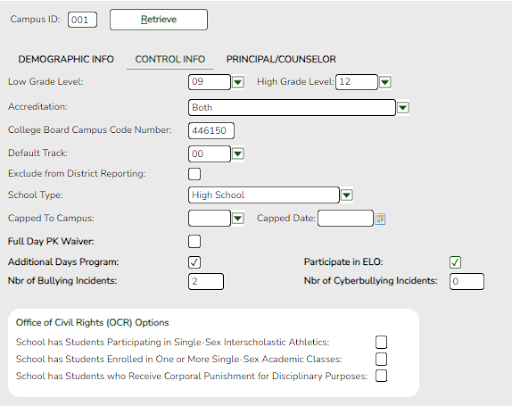Image resolution: width=512 pixels, height=406 pixels.
Task: Click the Capped Date input field
Action: pos(346,218)
